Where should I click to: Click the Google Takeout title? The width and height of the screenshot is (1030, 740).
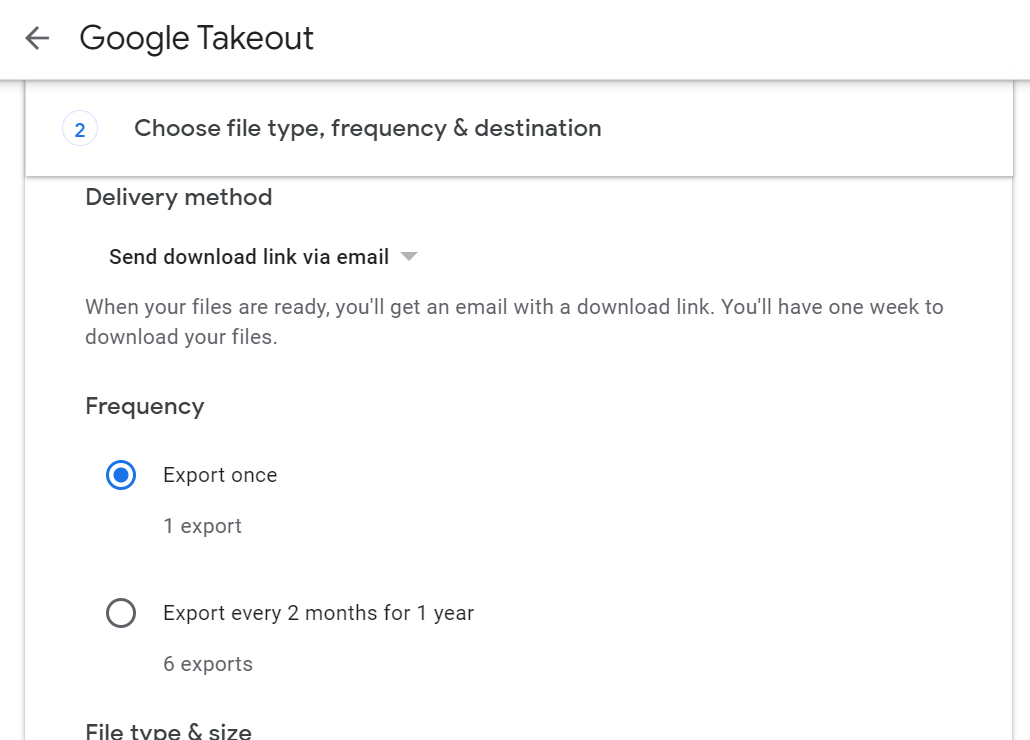(196, 39)
